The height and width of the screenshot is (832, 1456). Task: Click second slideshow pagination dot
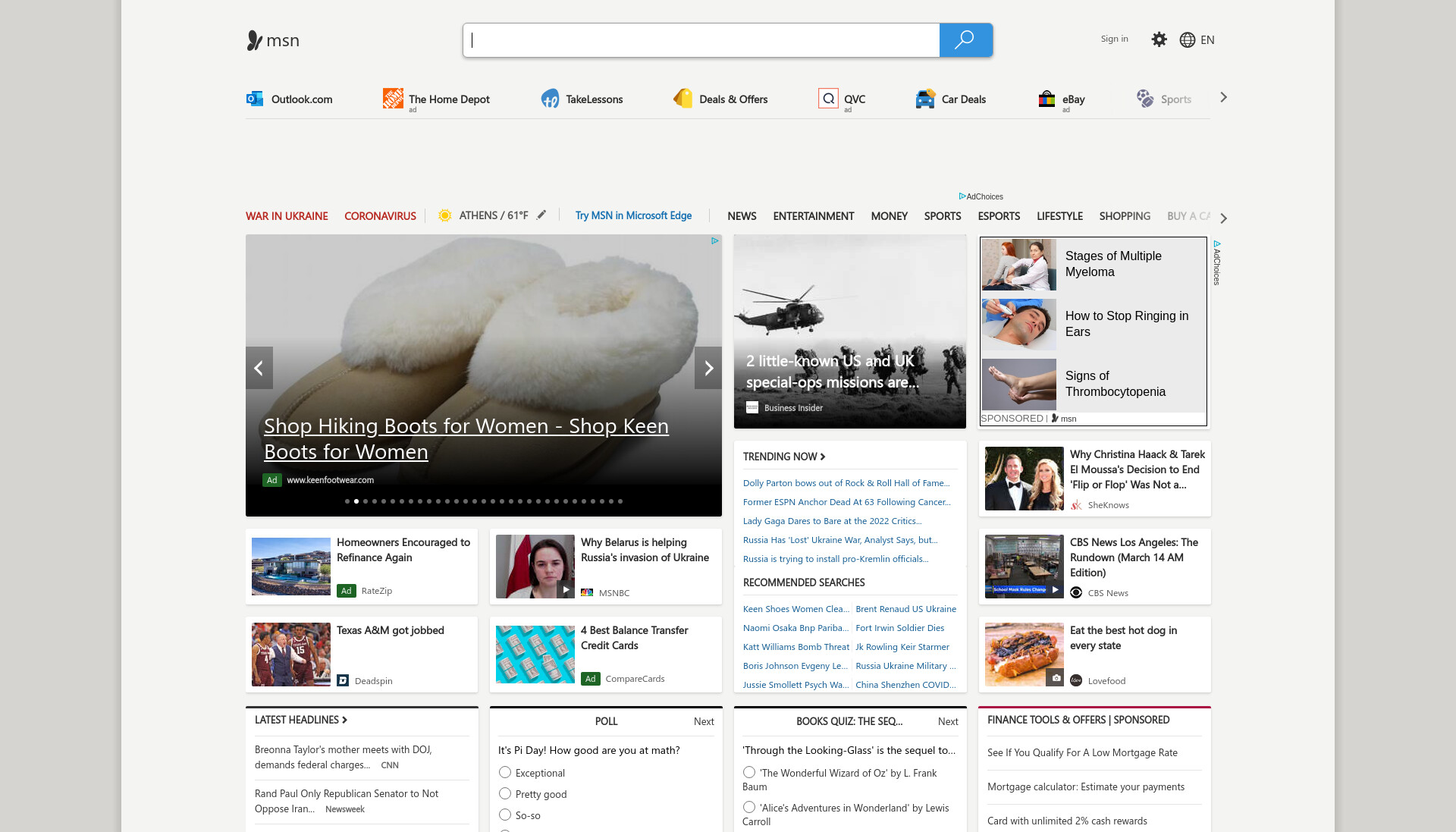coord(356,501)
